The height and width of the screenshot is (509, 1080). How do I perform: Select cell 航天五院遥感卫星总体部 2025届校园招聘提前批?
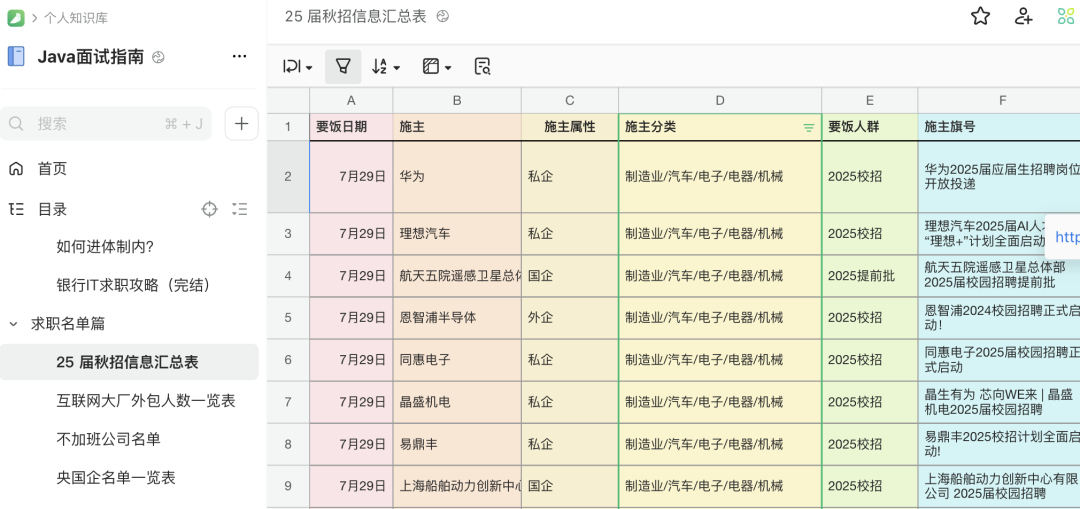(x=999, y=276)
